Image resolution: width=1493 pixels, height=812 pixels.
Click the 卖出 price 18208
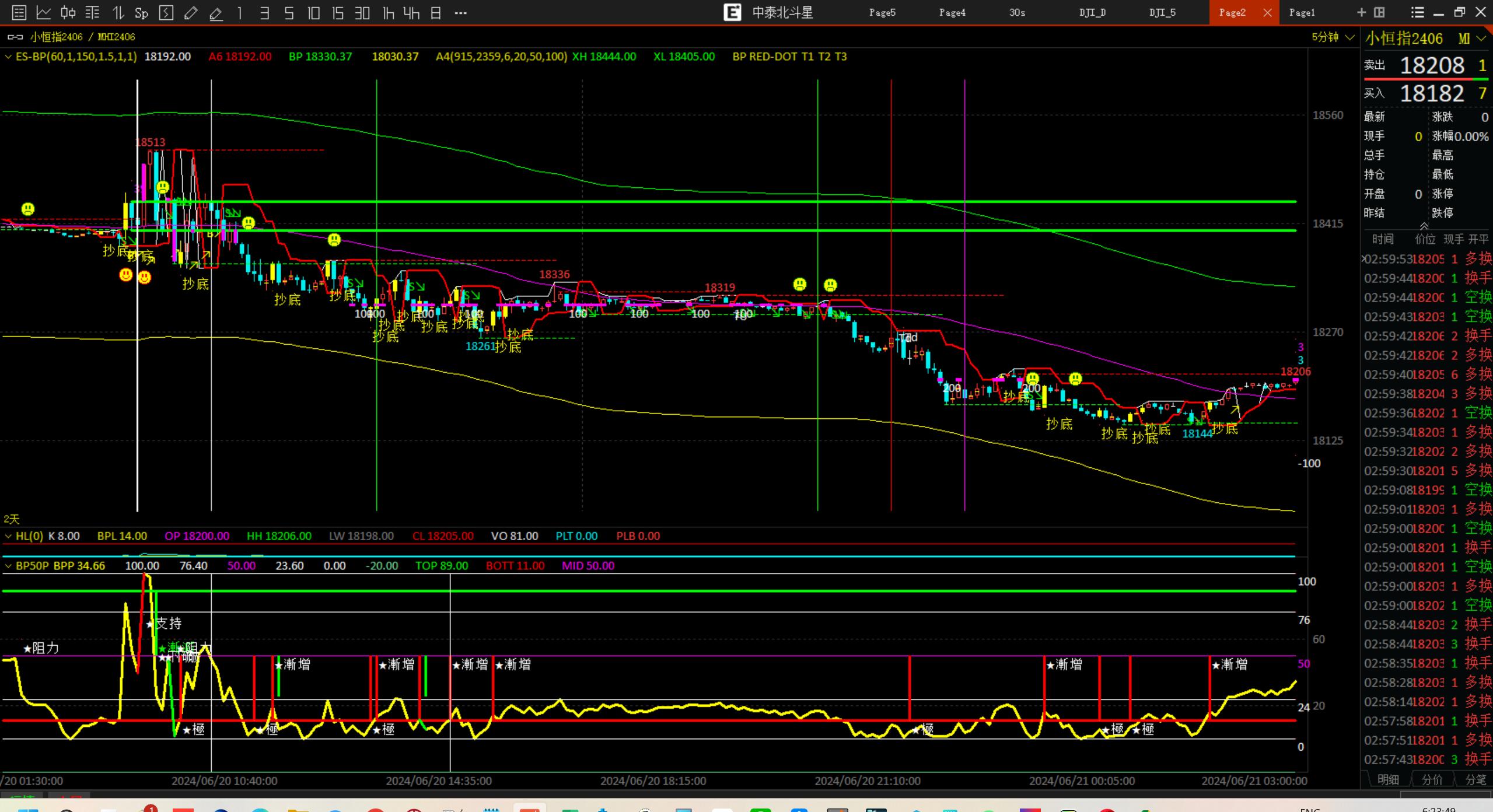[1432, 65]
